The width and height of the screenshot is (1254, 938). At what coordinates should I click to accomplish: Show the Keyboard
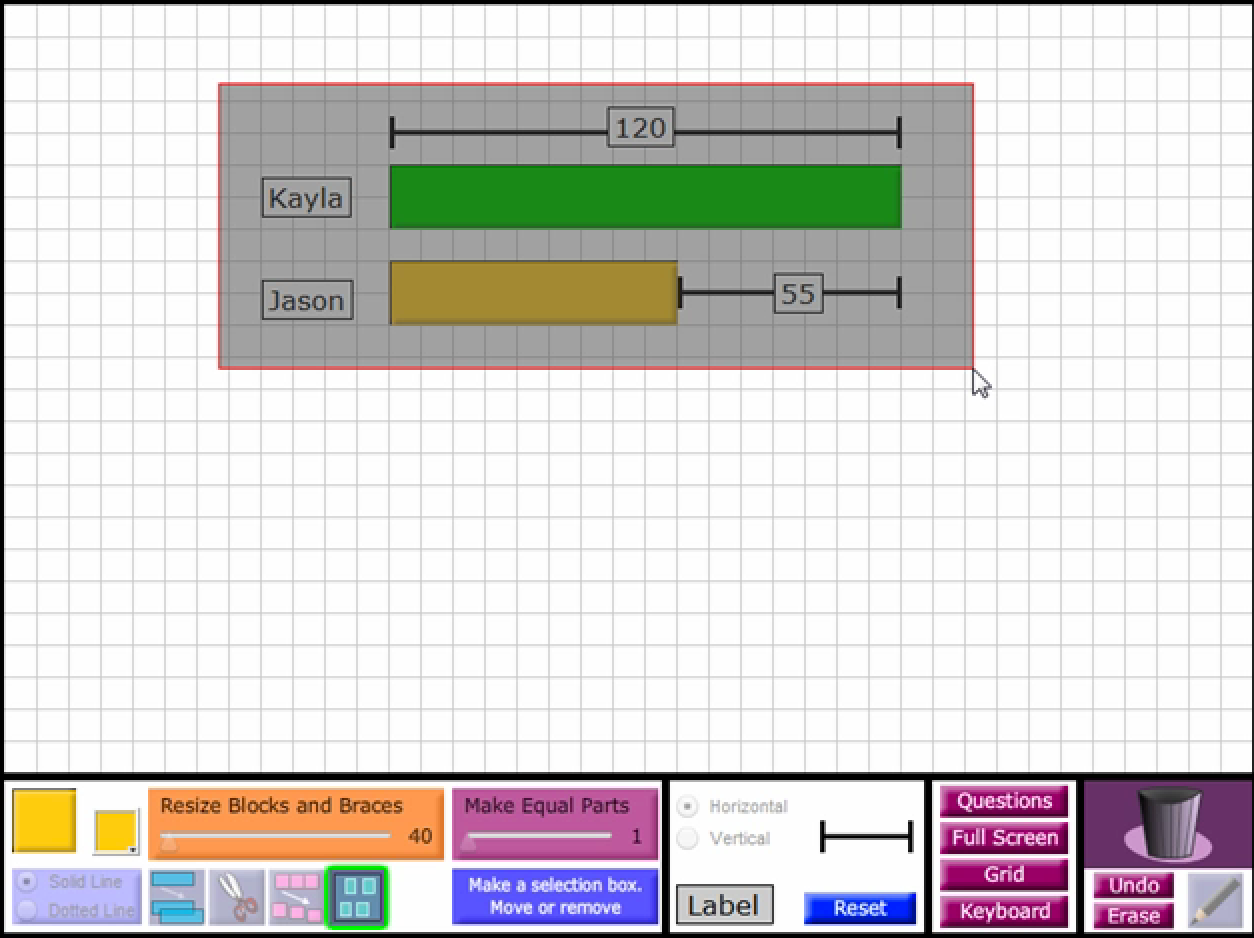(x=1004, y=911)
